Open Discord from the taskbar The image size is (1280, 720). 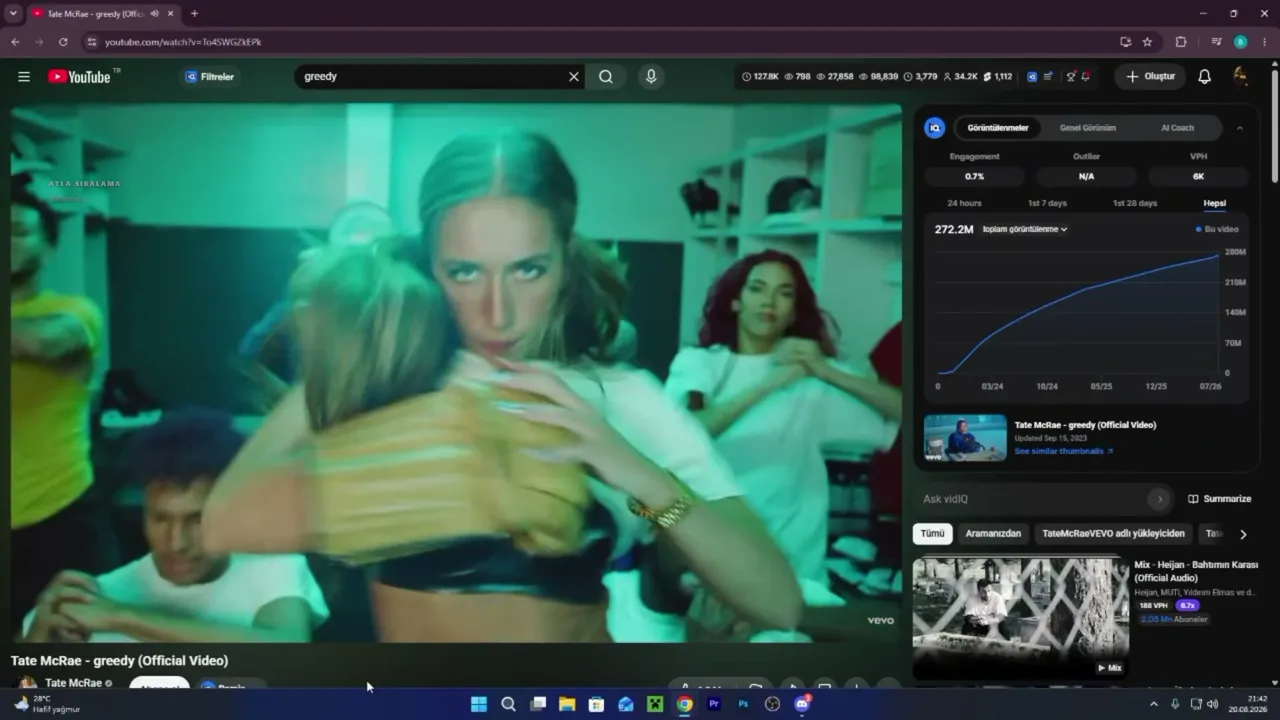[802, 704]
